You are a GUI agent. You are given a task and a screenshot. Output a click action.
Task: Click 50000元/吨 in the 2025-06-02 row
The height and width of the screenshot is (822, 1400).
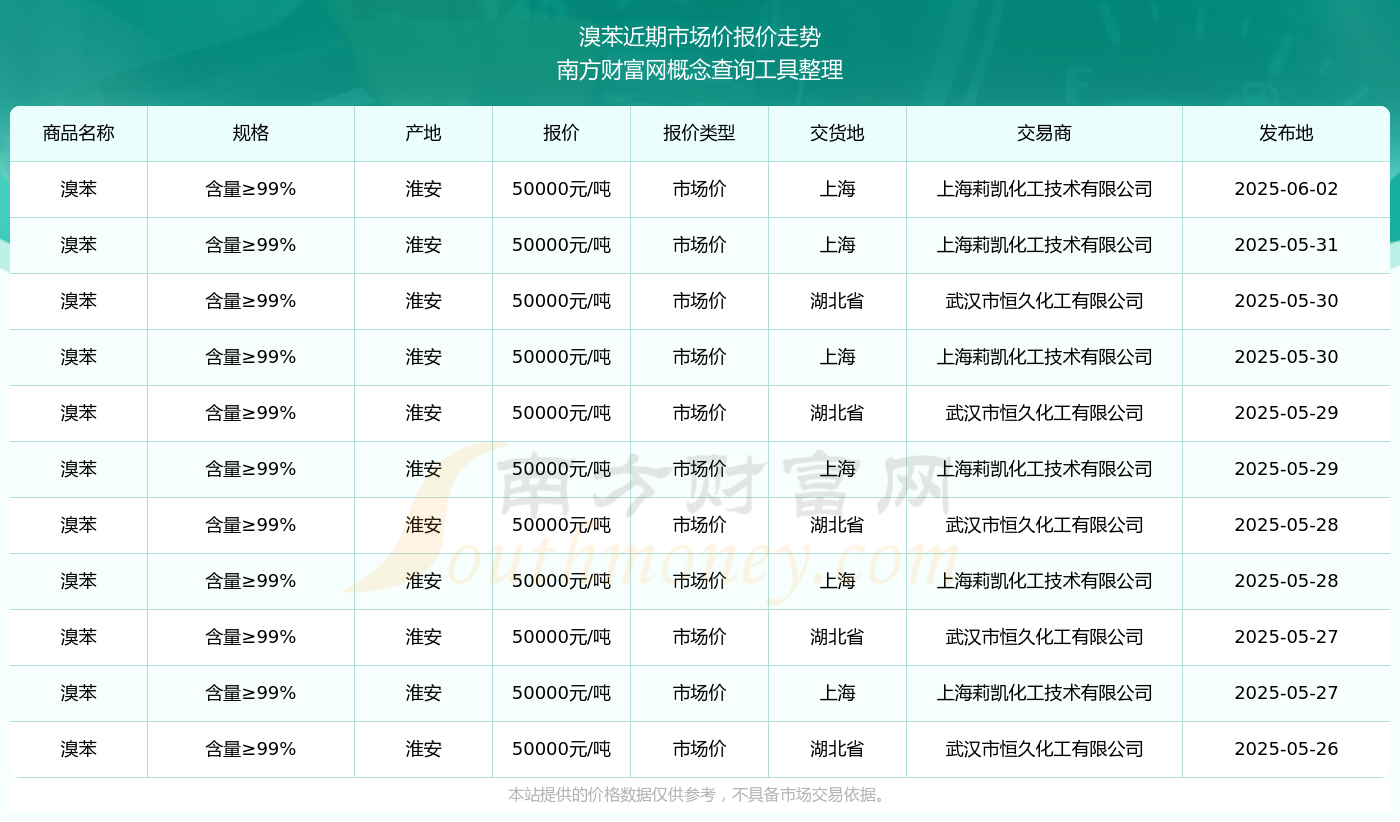(x=562, y=189)
